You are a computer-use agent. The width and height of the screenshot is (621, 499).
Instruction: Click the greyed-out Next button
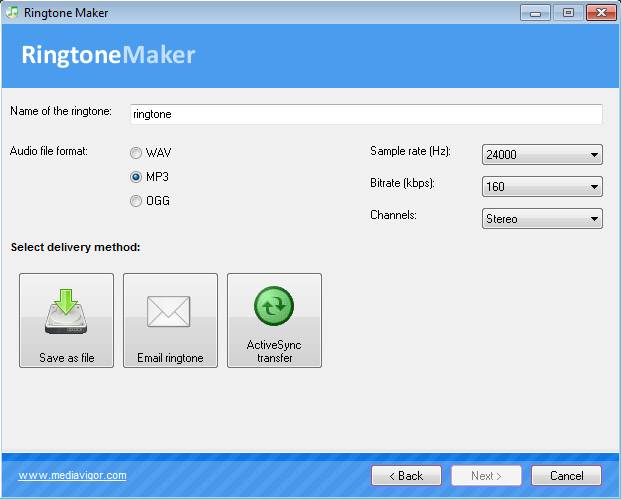point(486,475)
